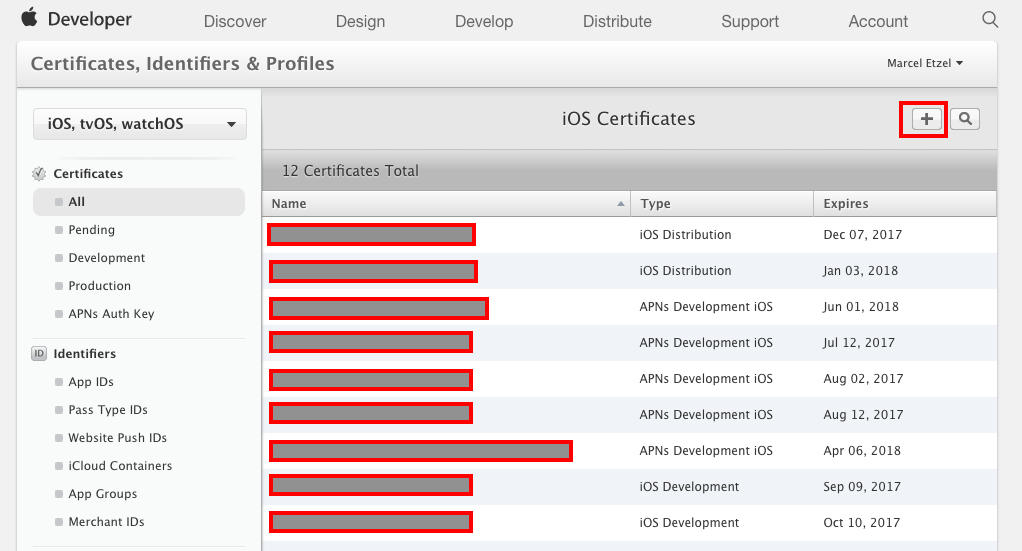Image resolution: width=1022 pixels, height=551 pixels.
Task: Add a new certificate with plus button
Action: [926, 119]
